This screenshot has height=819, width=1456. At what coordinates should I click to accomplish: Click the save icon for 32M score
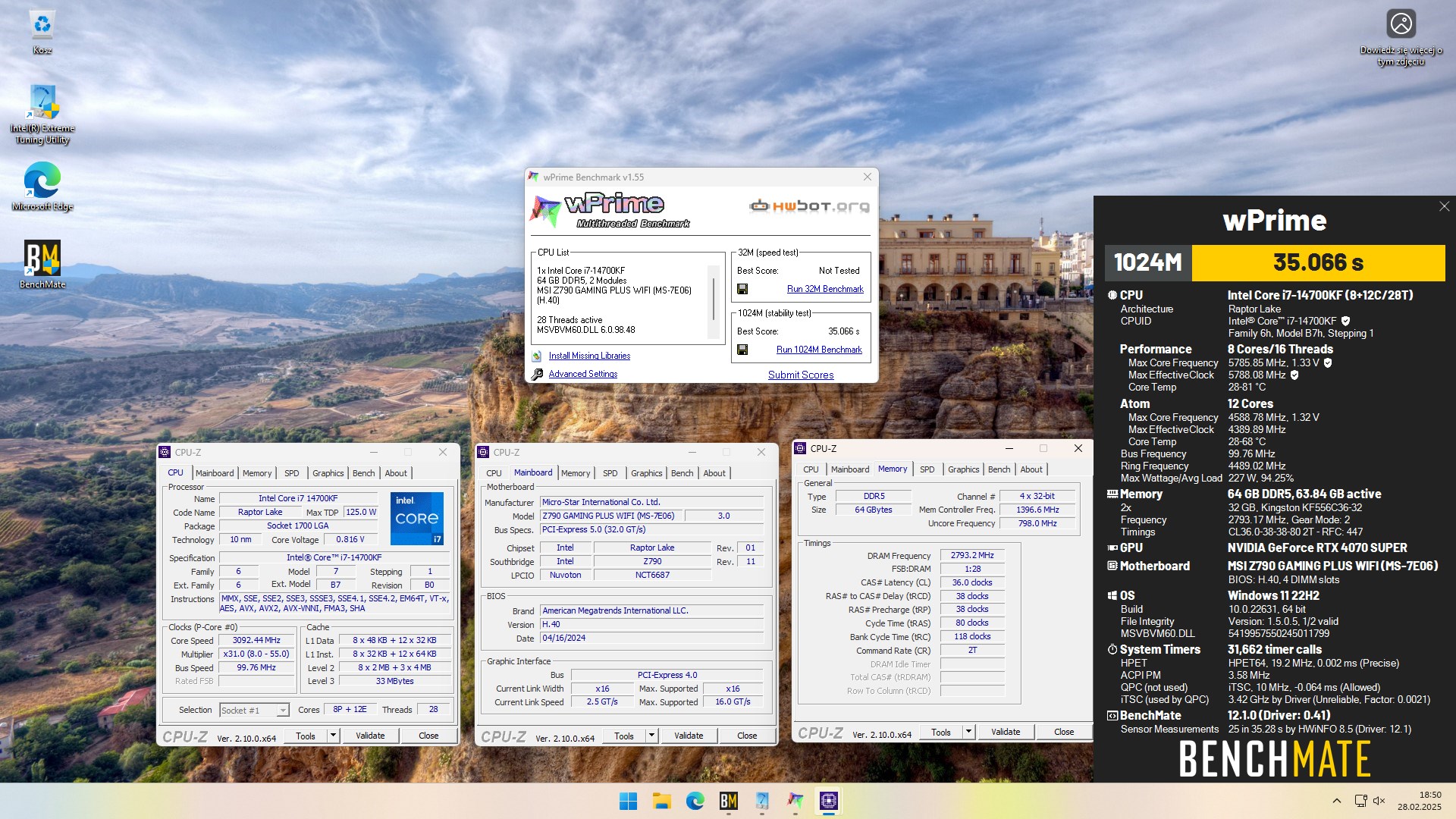click(742, 289)
